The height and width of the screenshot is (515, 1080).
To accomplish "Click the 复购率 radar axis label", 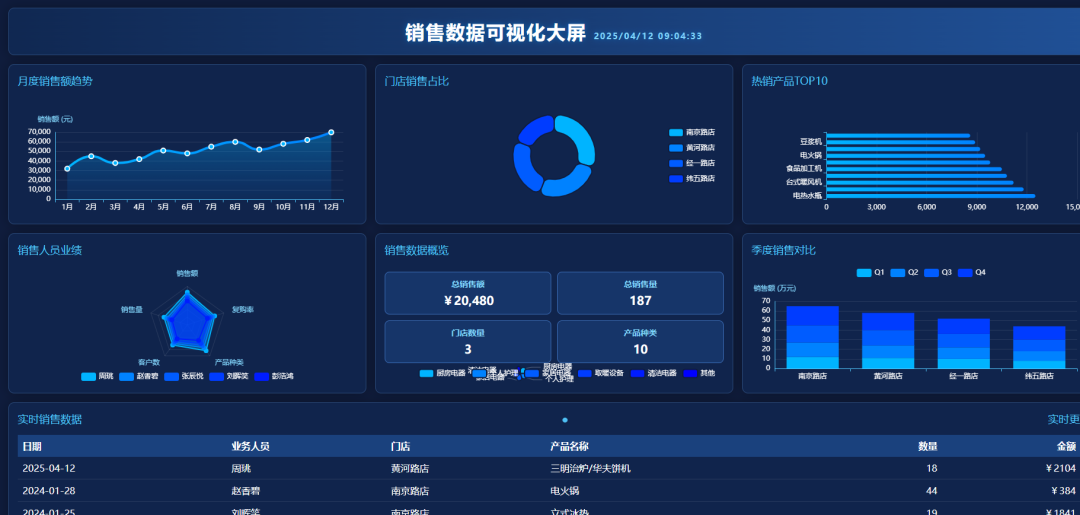I will click(242, 310).
